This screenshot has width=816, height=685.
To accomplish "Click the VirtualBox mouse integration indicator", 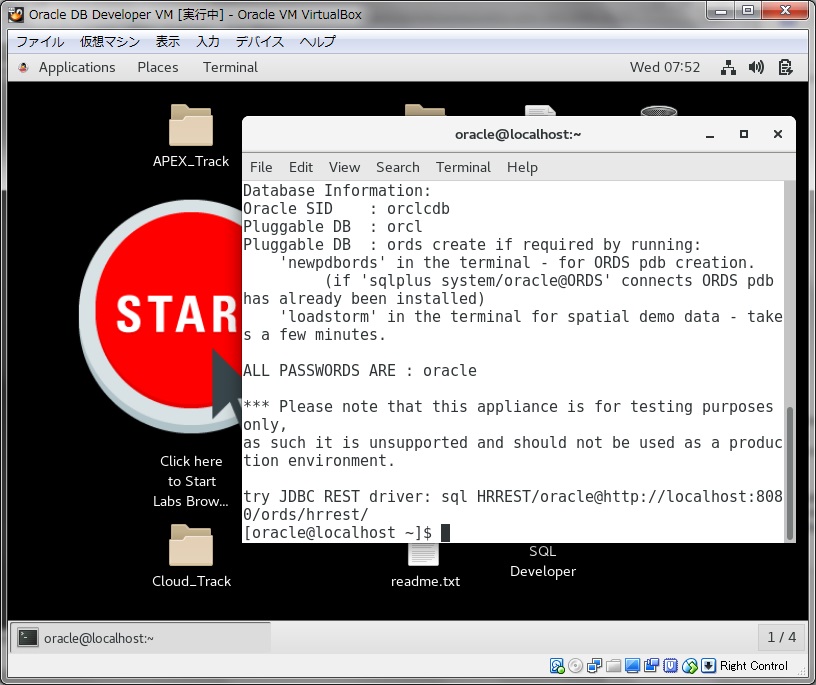I will (x=690, y=666).
